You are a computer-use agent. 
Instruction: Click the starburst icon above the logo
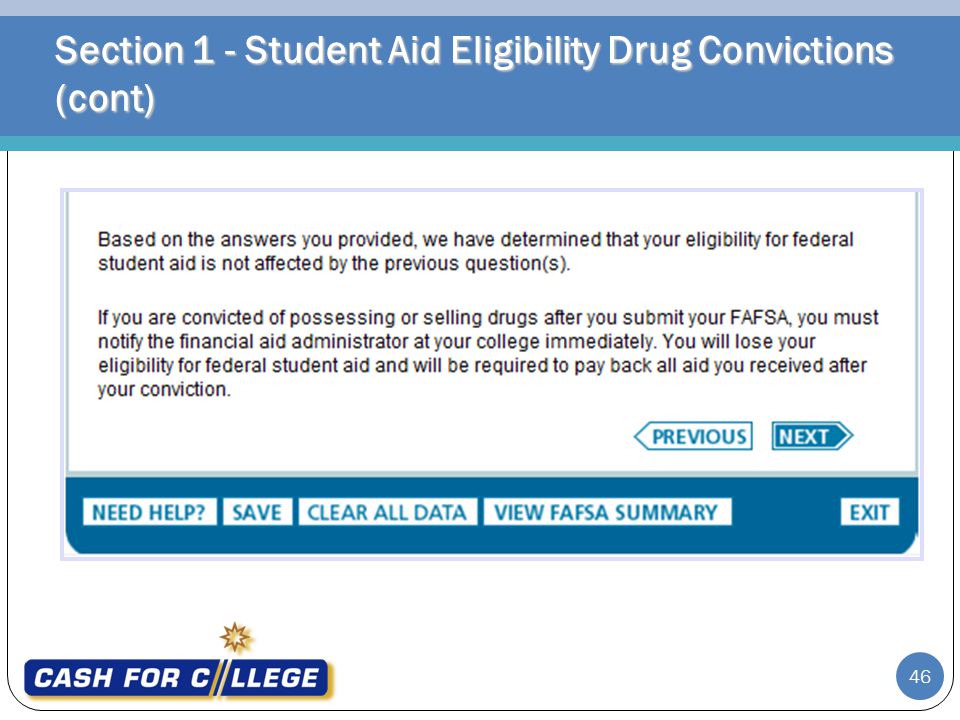click(x=236, y=638)
